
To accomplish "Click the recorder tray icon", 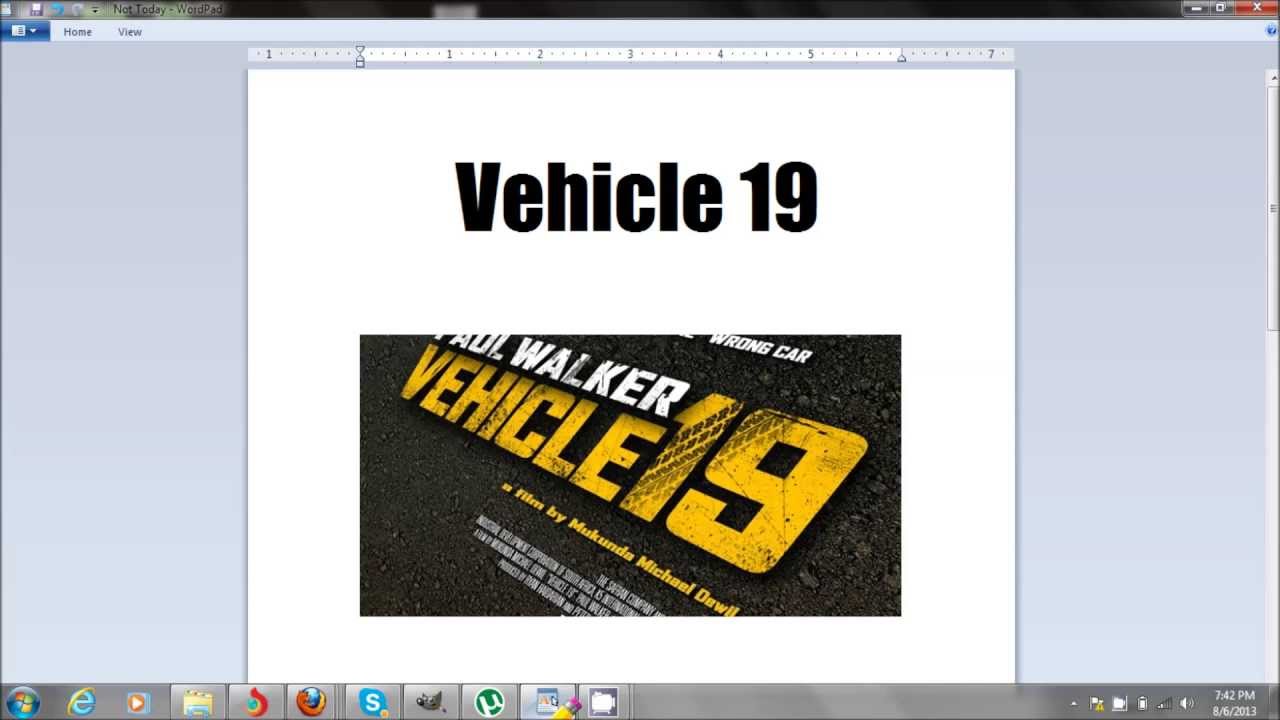I will click(x=1120, y=703).
